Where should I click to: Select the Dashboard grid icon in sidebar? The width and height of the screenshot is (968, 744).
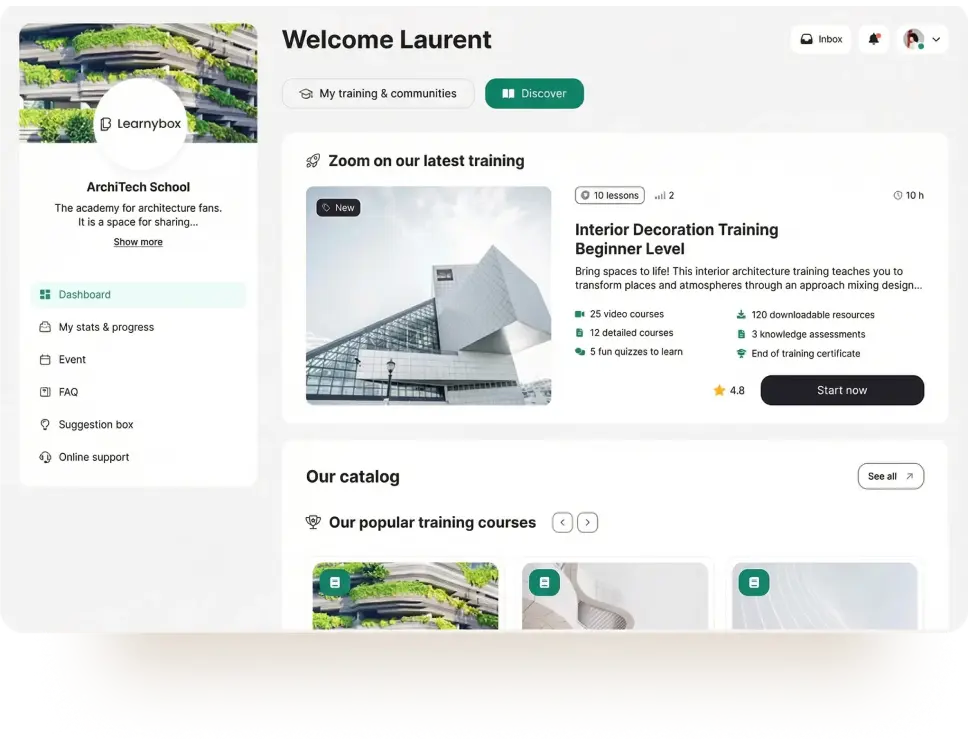[44, 294]
